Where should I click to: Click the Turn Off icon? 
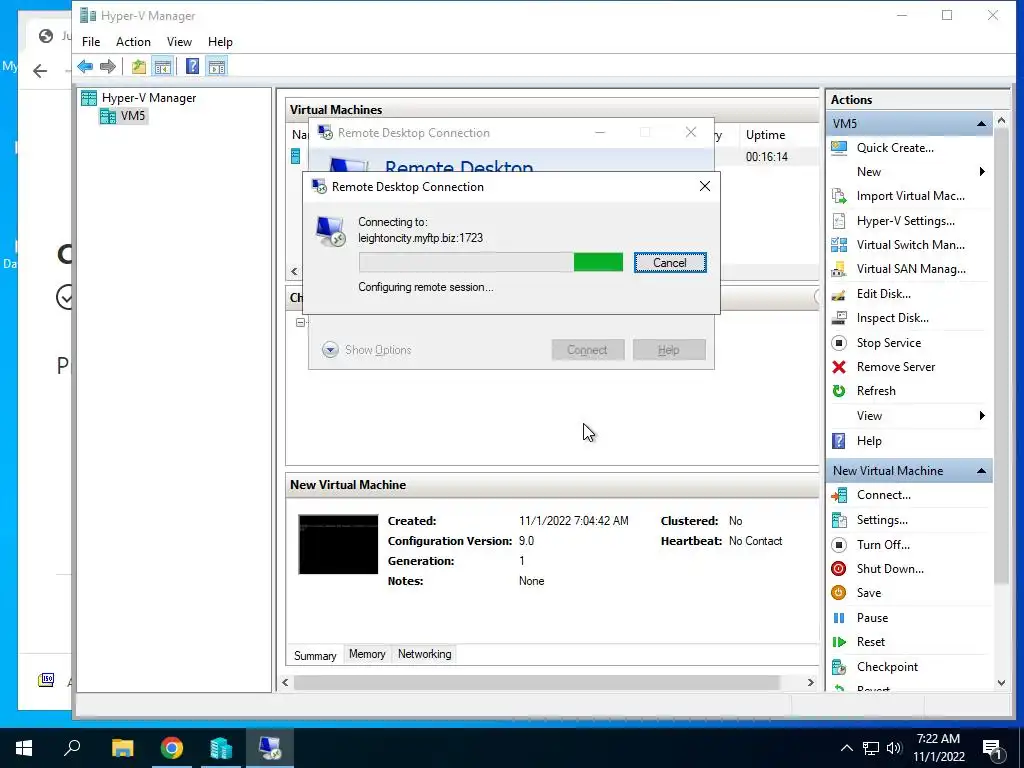(x=839, y=545)
